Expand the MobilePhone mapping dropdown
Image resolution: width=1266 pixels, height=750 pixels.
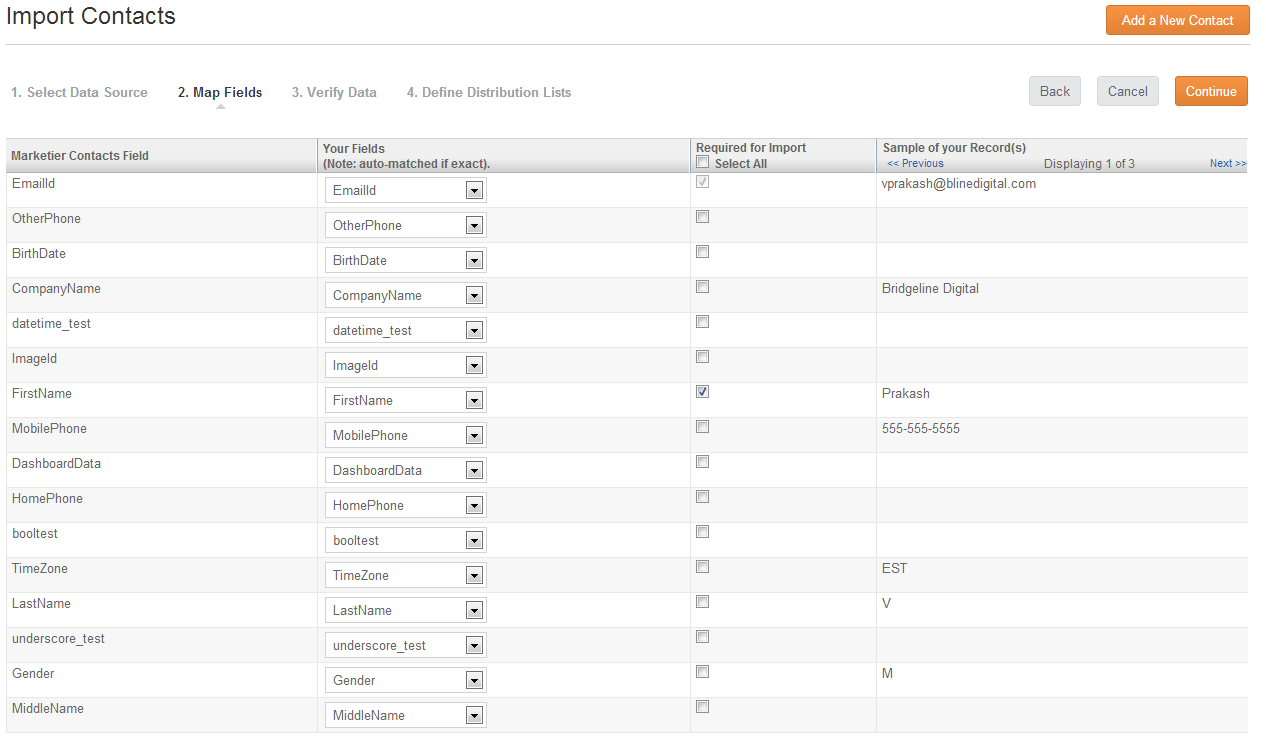click(406, 435)
